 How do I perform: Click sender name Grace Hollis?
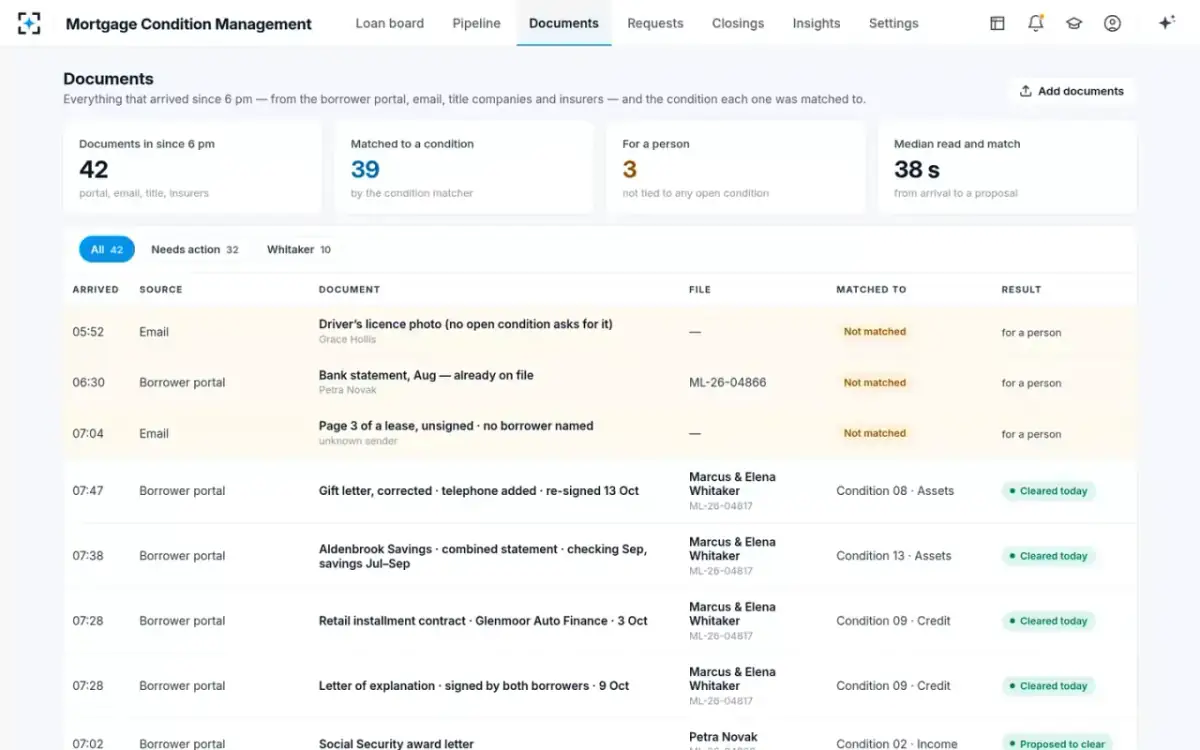347,339
